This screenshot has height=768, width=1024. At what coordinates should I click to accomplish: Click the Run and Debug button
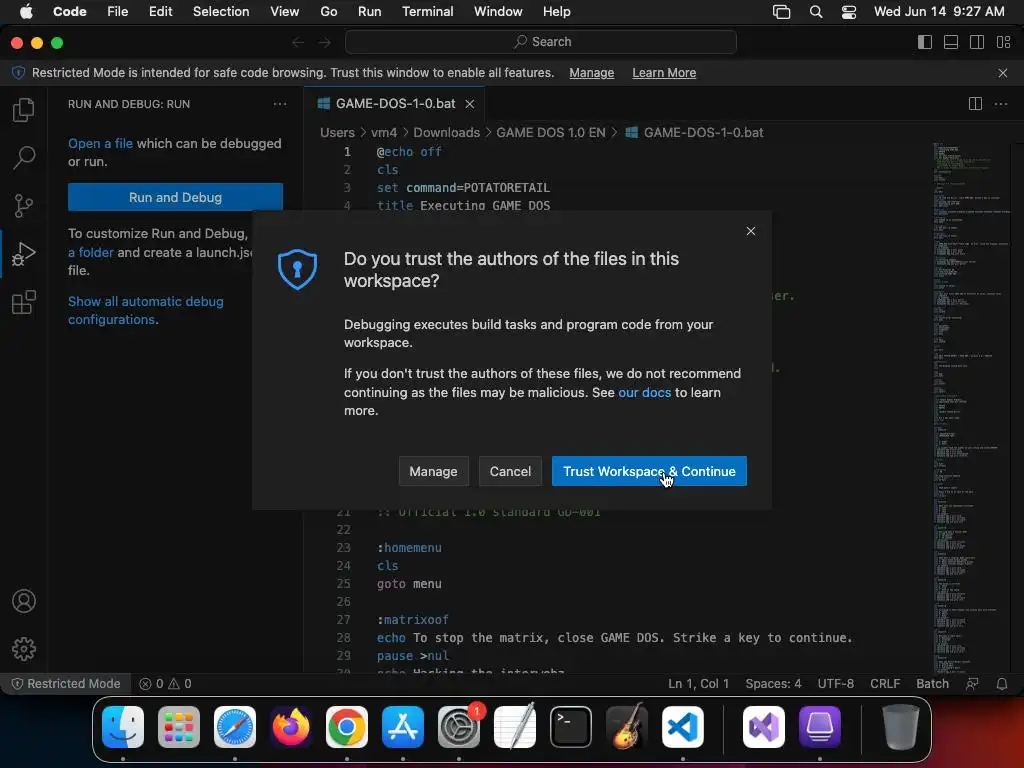click(175, 197)
